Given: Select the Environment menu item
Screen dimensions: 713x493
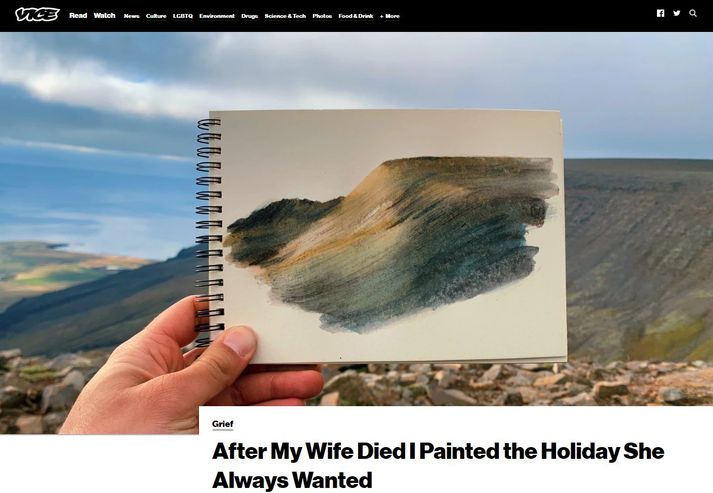Looking at the screenshot, I should (x=216, y=16).
